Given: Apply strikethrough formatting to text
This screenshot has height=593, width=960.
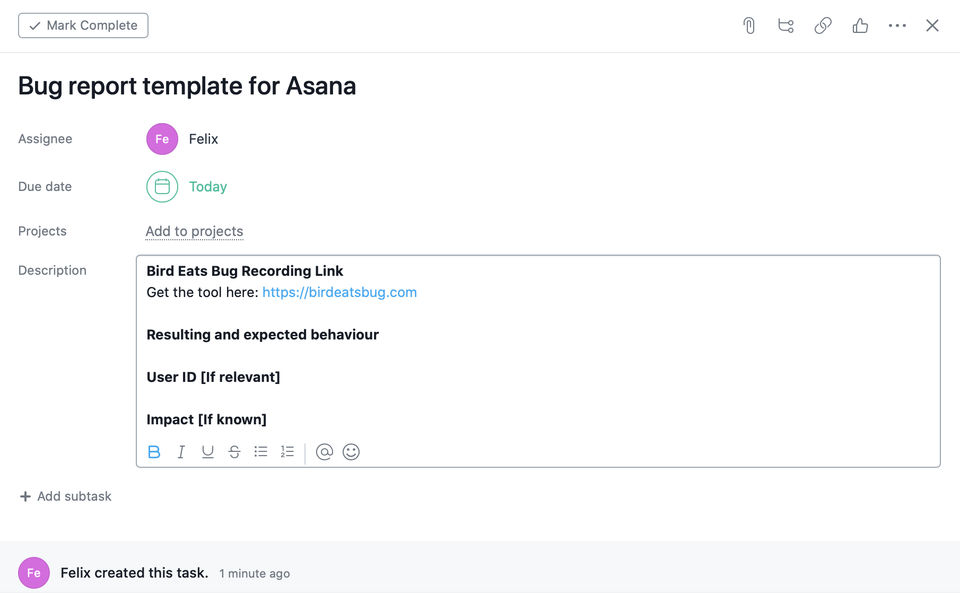Looking at the screenshot, I should (234, 452).
